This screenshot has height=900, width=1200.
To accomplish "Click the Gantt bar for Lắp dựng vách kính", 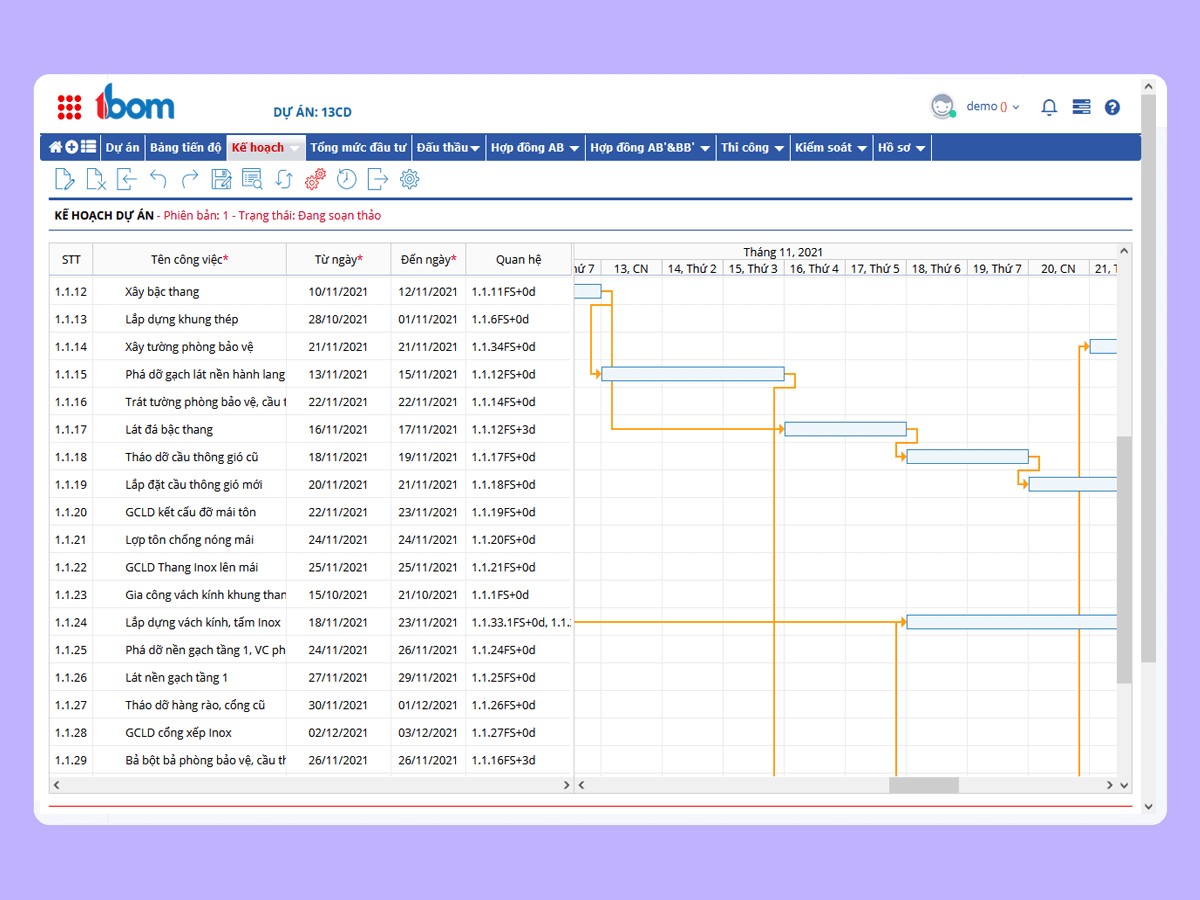I will [1011, 622].
